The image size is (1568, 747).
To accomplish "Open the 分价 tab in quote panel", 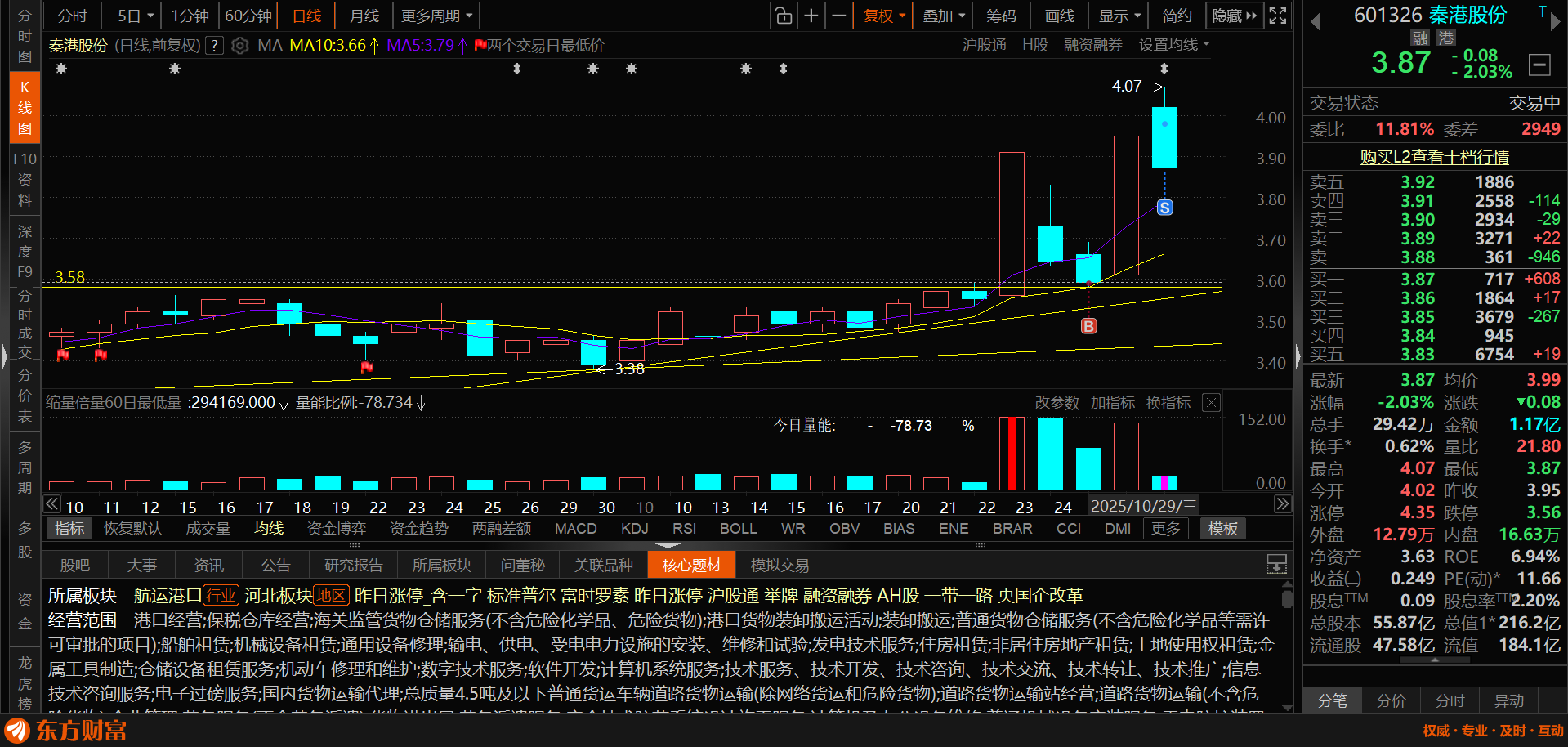I will point(1391,700).
